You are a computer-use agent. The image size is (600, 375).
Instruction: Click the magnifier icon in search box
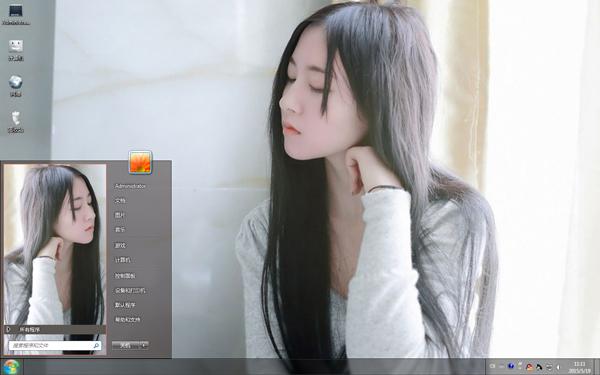96,346
